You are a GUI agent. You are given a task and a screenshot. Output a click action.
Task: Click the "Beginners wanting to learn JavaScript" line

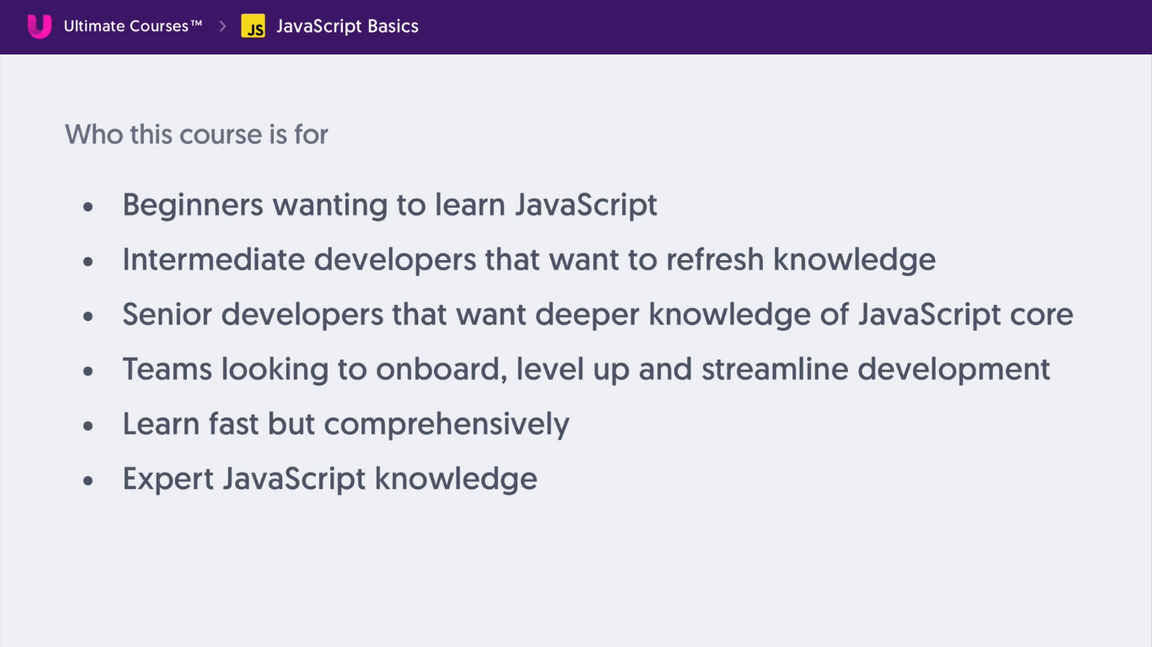tap(389, 205)
